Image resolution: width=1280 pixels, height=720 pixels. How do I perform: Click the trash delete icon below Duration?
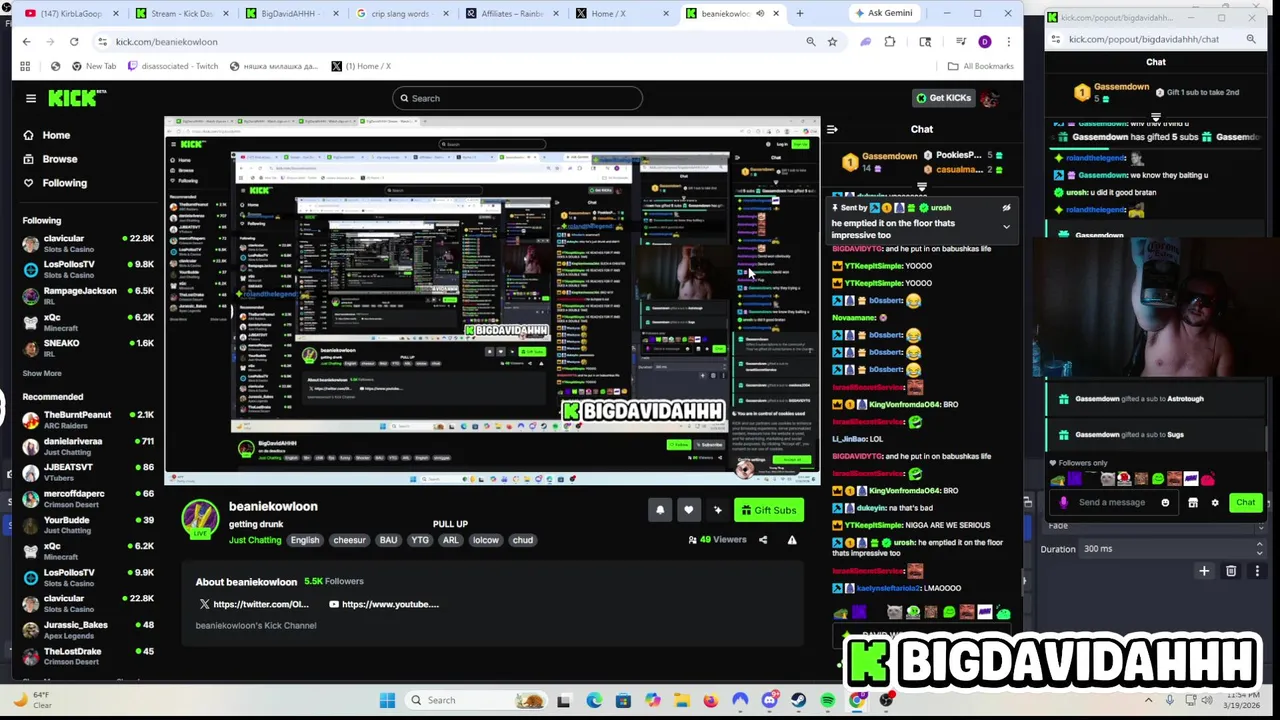click(1231, 571)
